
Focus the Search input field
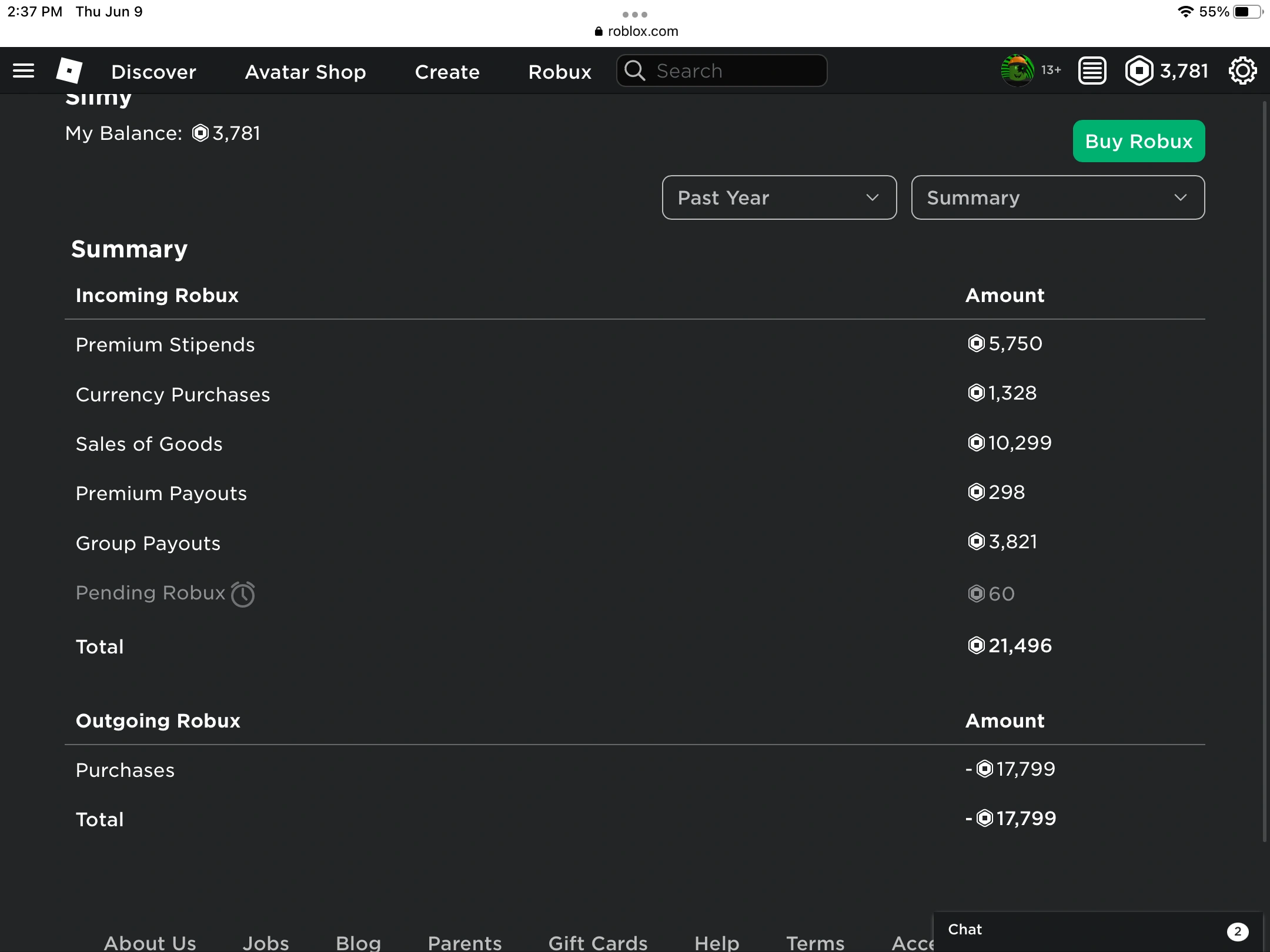point(735,71)
